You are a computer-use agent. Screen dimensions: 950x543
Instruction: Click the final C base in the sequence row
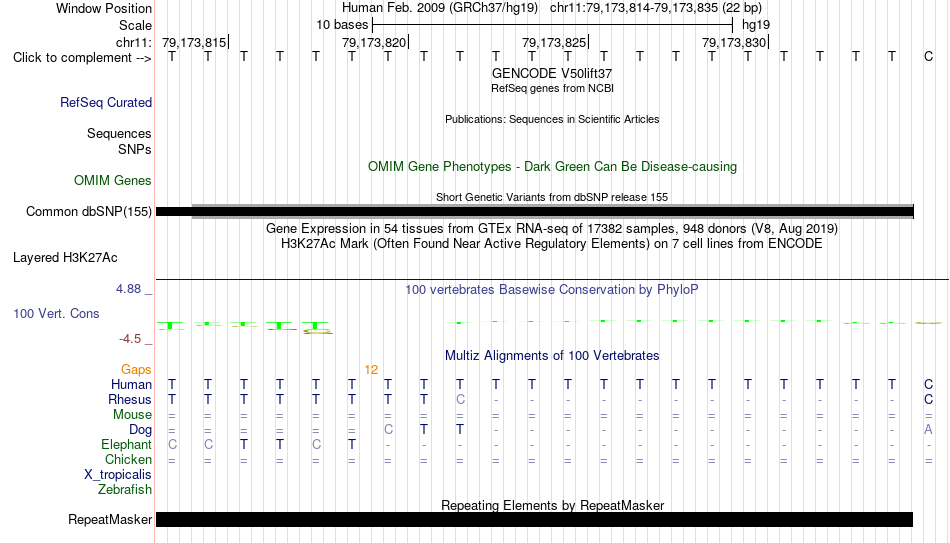[x=928, y=57]
